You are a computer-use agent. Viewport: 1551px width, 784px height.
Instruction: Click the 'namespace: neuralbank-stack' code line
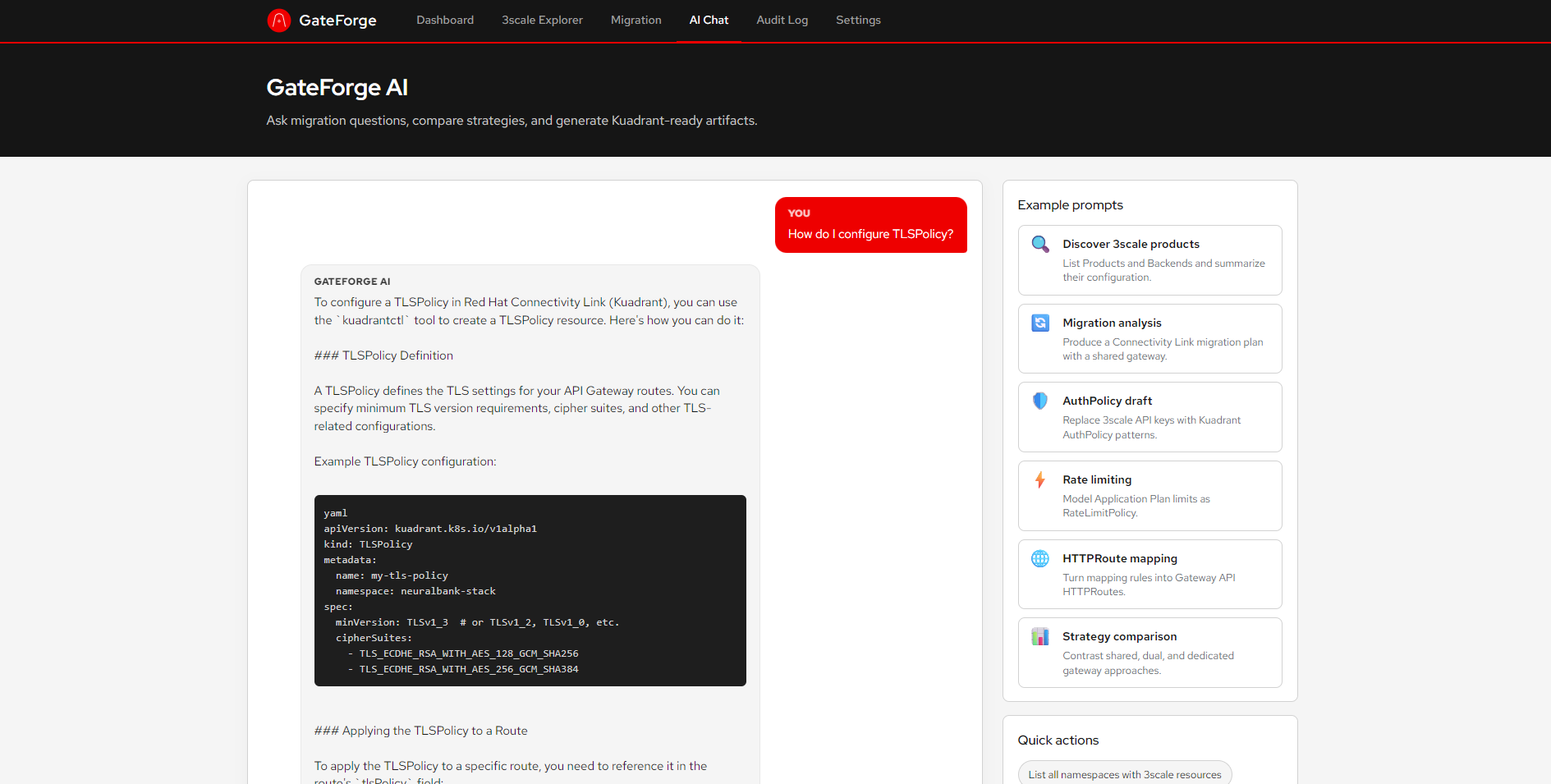415,591
